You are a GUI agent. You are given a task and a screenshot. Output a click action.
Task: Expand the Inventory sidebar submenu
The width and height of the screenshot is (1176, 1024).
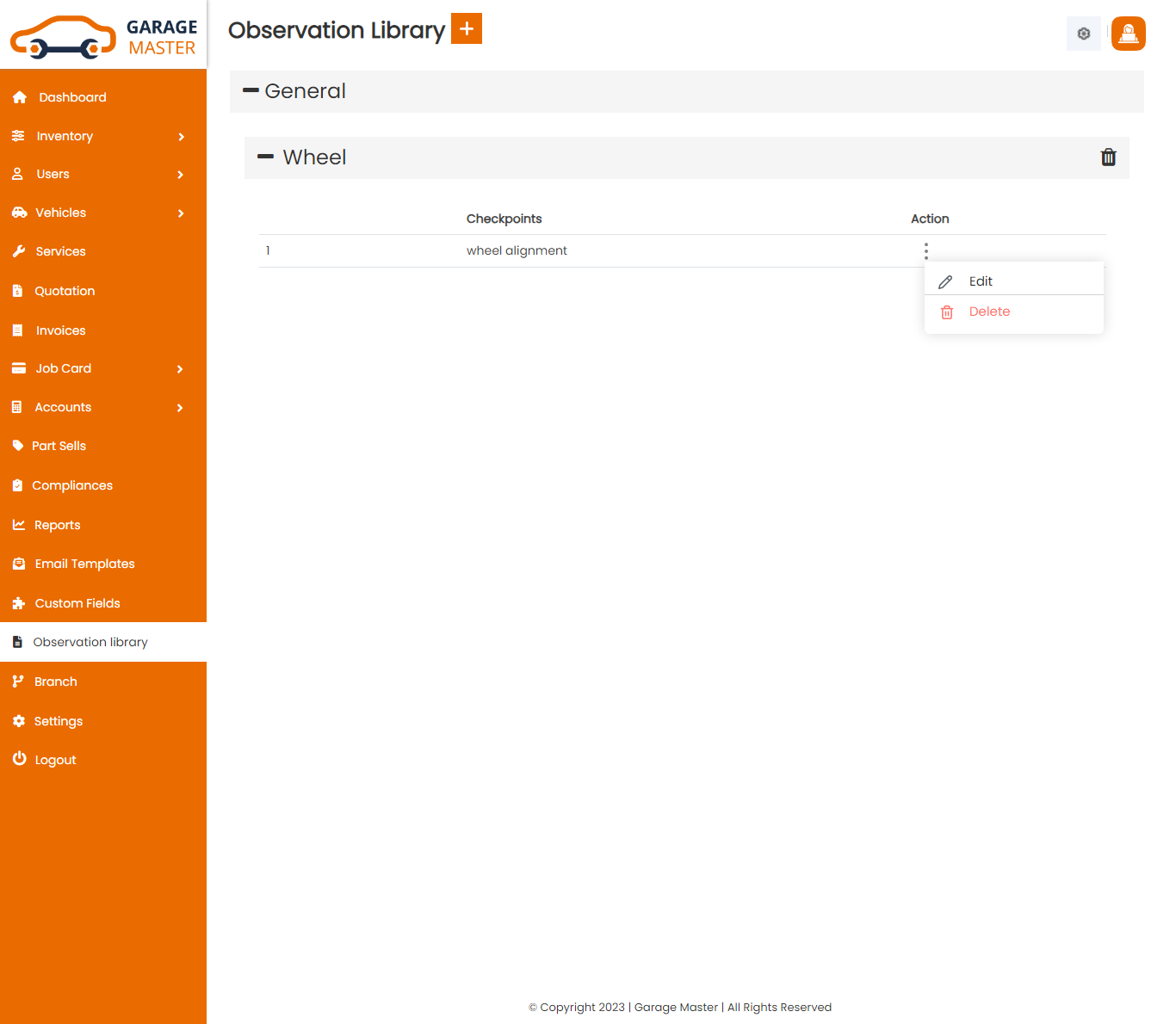click(x=181, y=137)
